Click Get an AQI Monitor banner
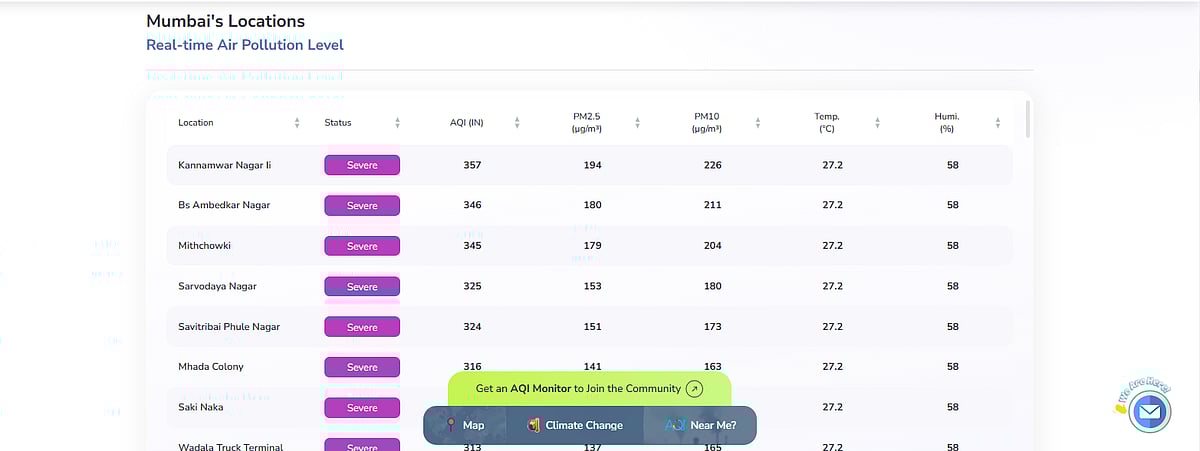 (578, 389)
